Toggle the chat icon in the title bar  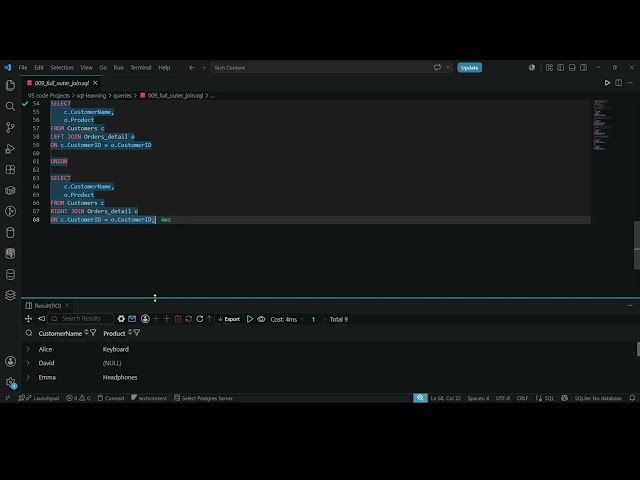point(438,67)
